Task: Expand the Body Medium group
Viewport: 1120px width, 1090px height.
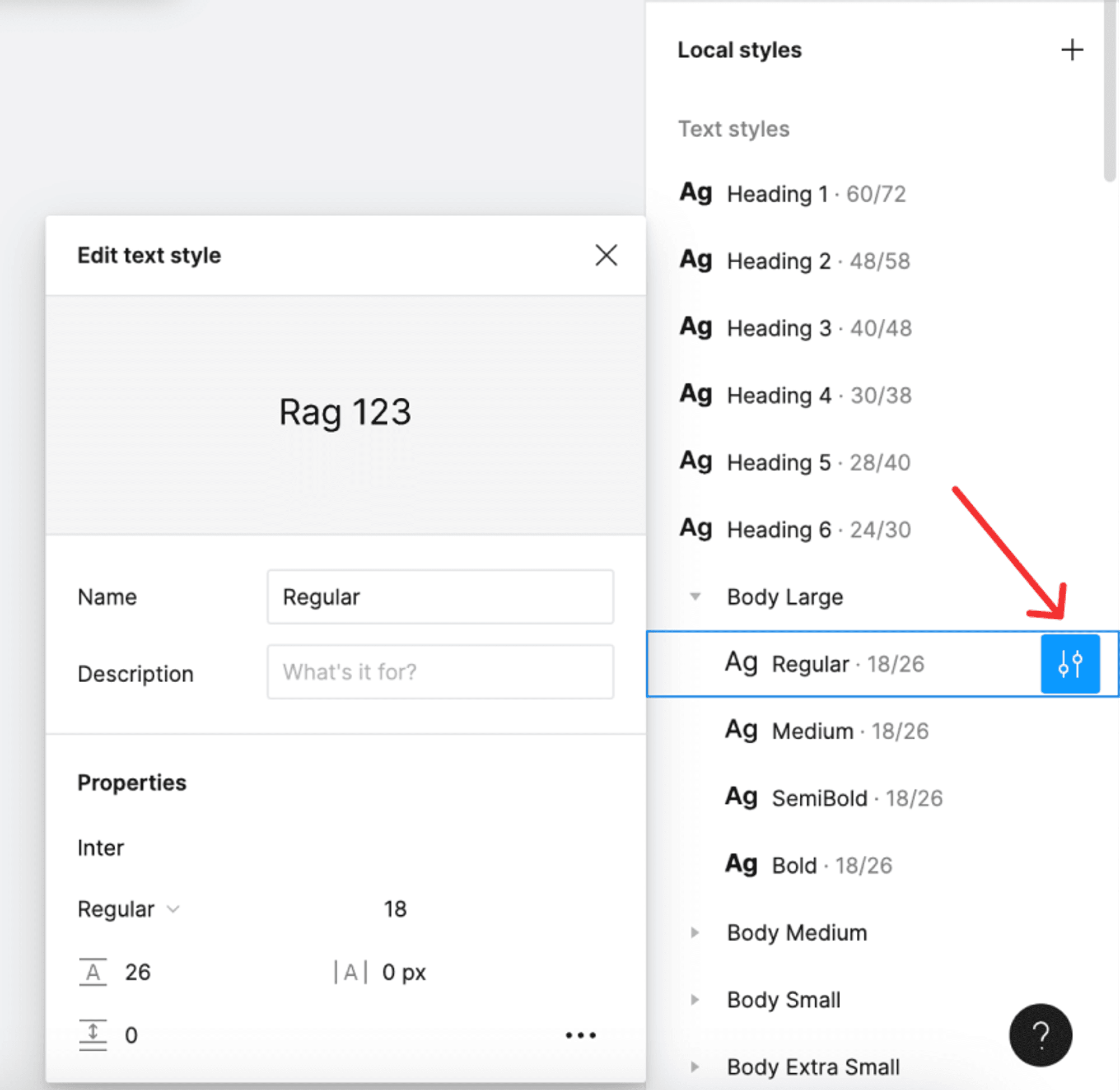Action: click(x=695, y=933)
